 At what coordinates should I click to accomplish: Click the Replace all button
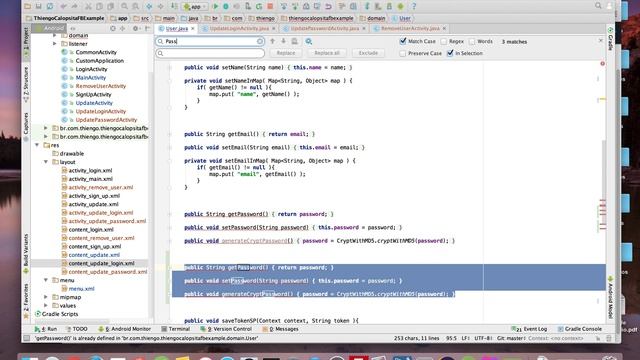[327, 53]
